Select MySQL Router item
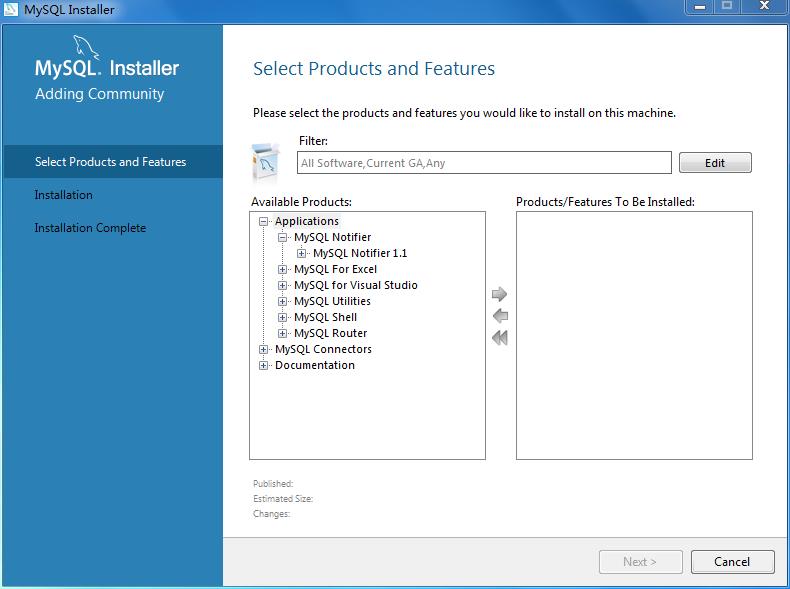Screen dimensions: 790x589 point(331,334)
